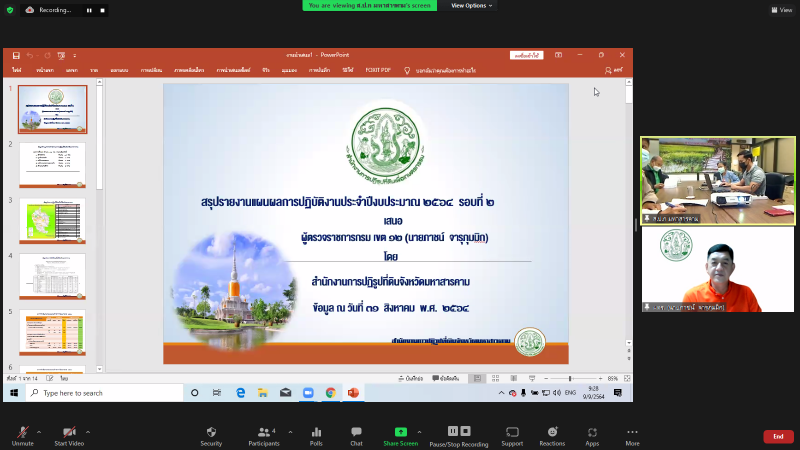
Task: Open the Reactions menu
Action: [x=552, y=436]
